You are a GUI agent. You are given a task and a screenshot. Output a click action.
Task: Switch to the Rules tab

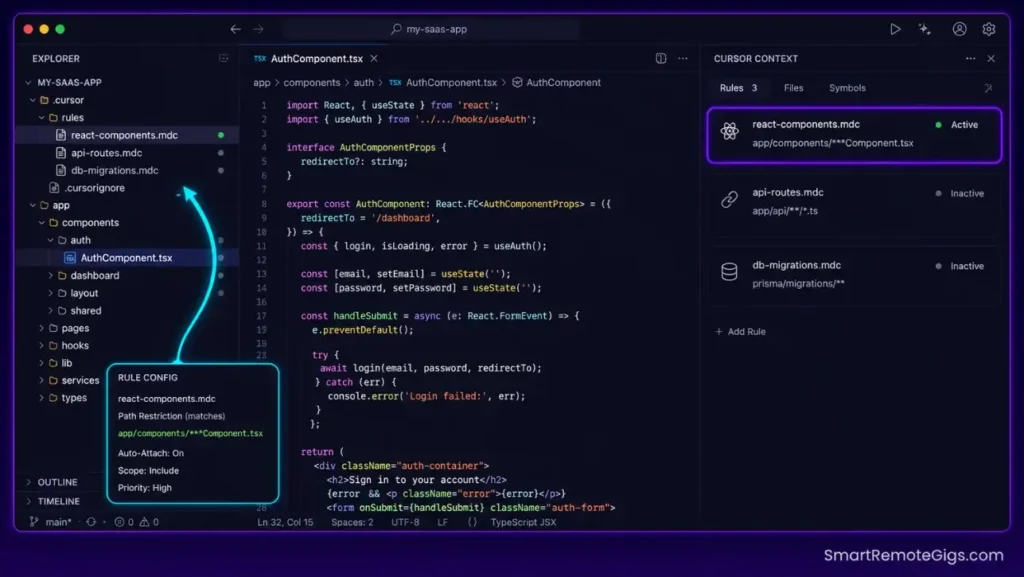coord(738,87)
